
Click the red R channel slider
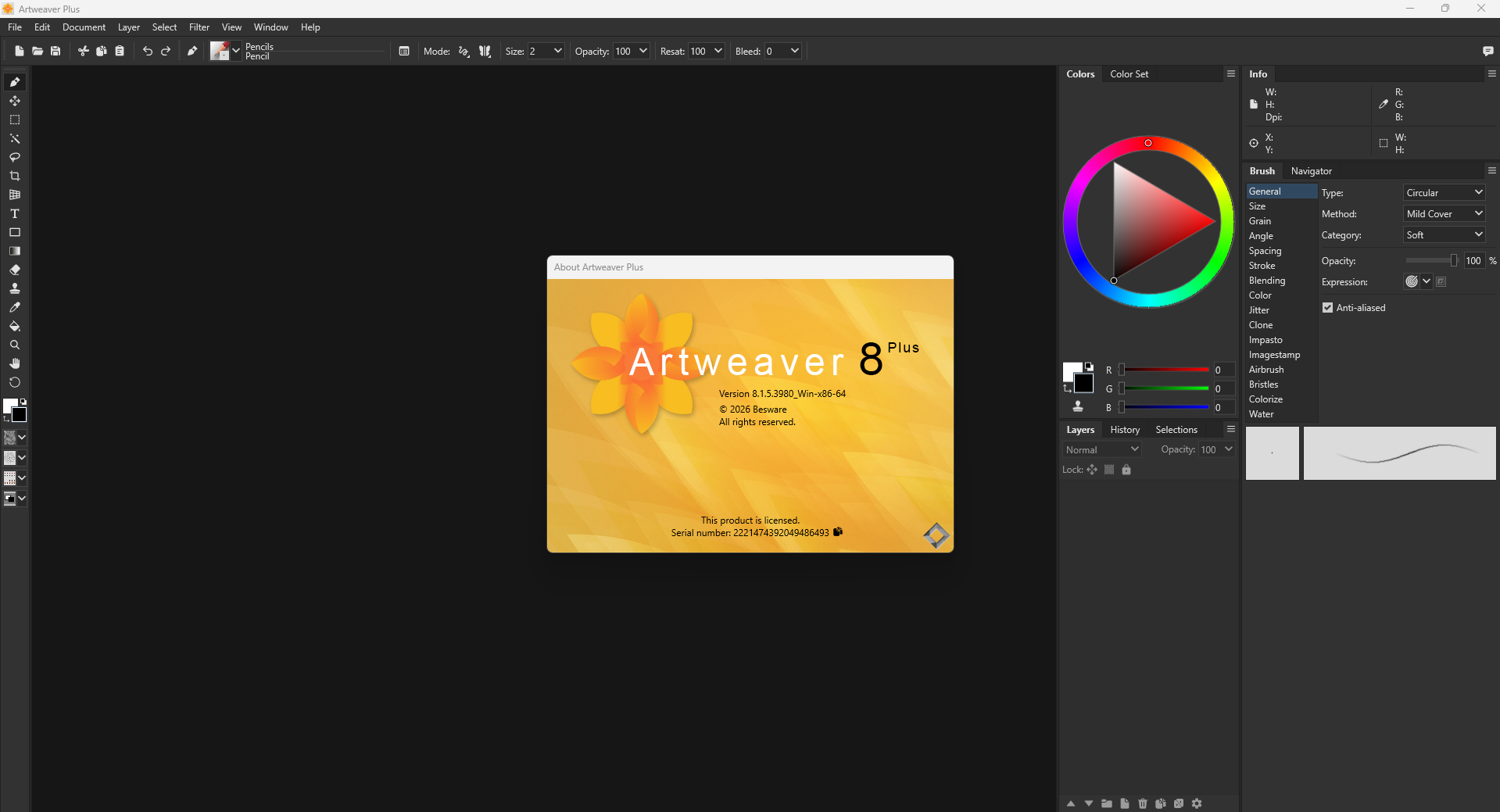(x=1165, y=370)
